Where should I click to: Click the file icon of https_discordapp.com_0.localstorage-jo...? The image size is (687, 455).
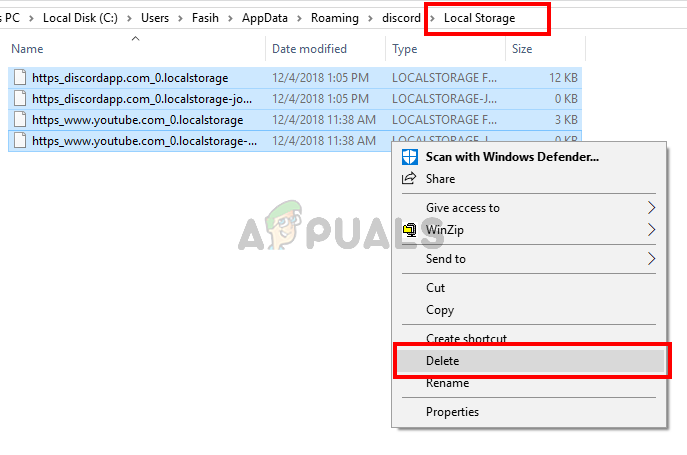20,99
